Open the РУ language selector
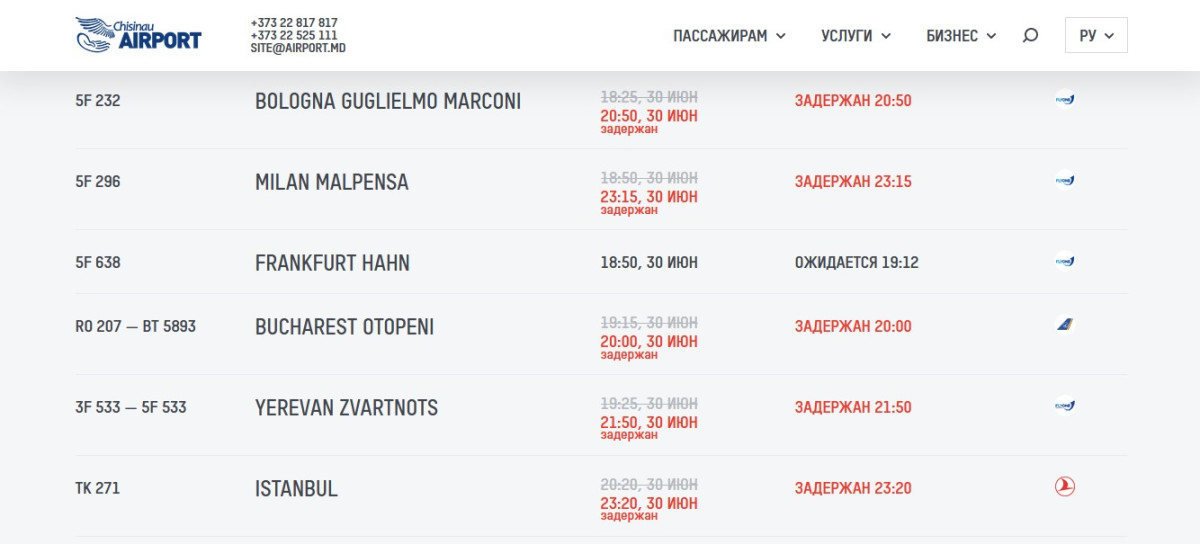 pos(1096,35)
